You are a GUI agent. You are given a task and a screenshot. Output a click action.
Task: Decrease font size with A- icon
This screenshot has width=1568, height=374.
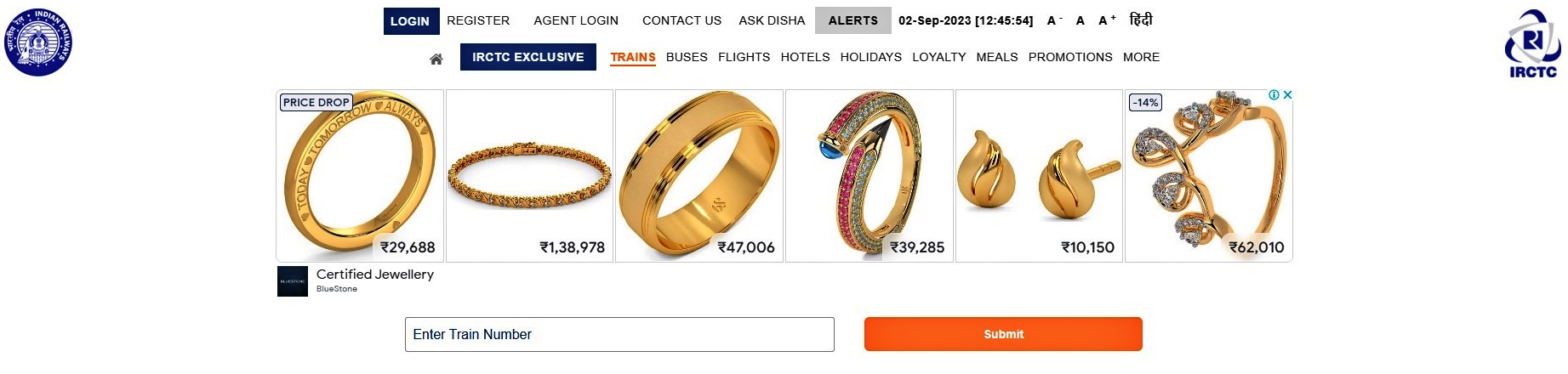(1054, 20)
